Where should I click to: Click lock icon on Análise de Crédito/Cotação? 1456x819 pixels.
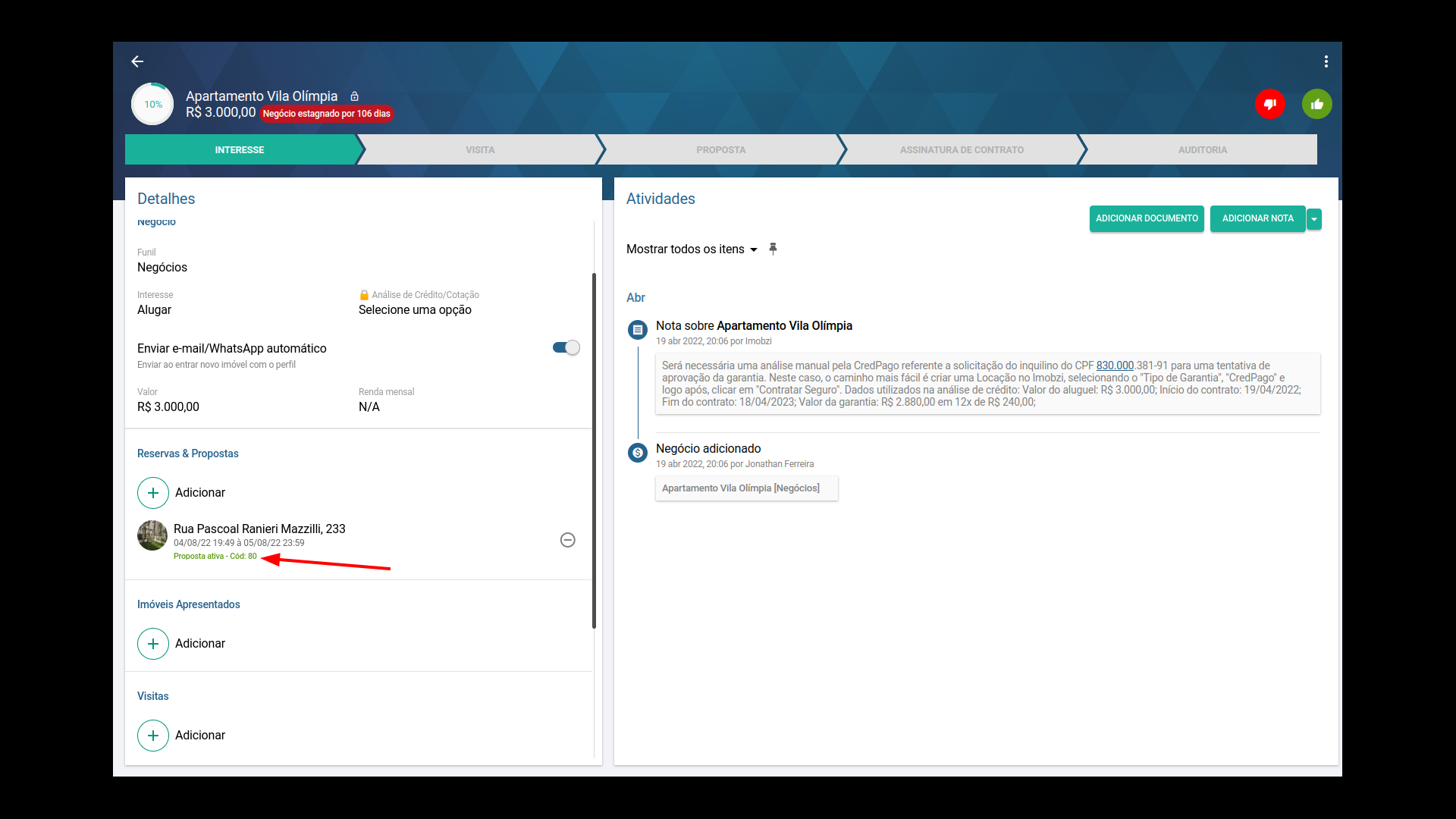click(364, 295)
